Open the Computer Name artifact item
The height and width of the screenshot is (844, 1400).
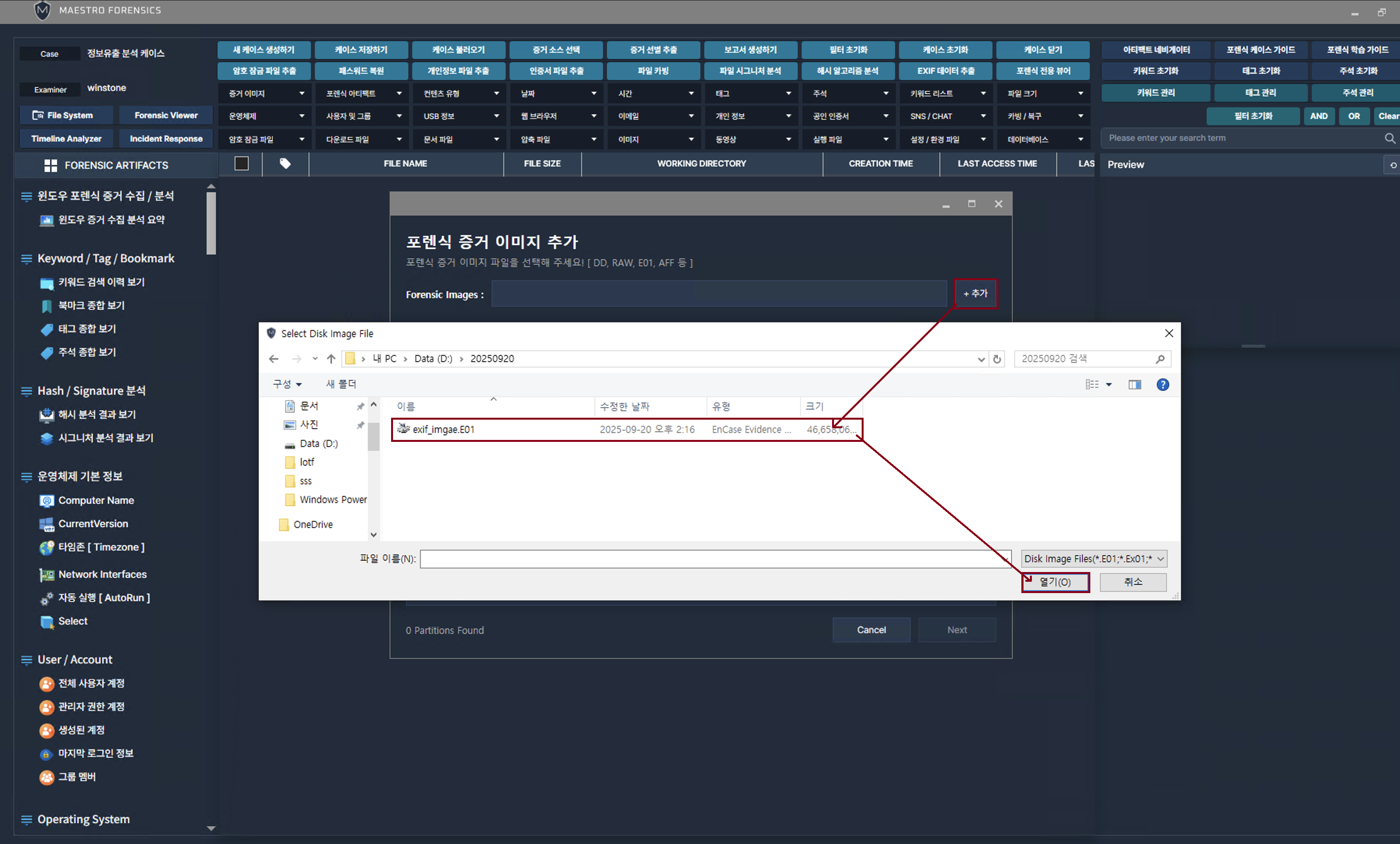96,500
